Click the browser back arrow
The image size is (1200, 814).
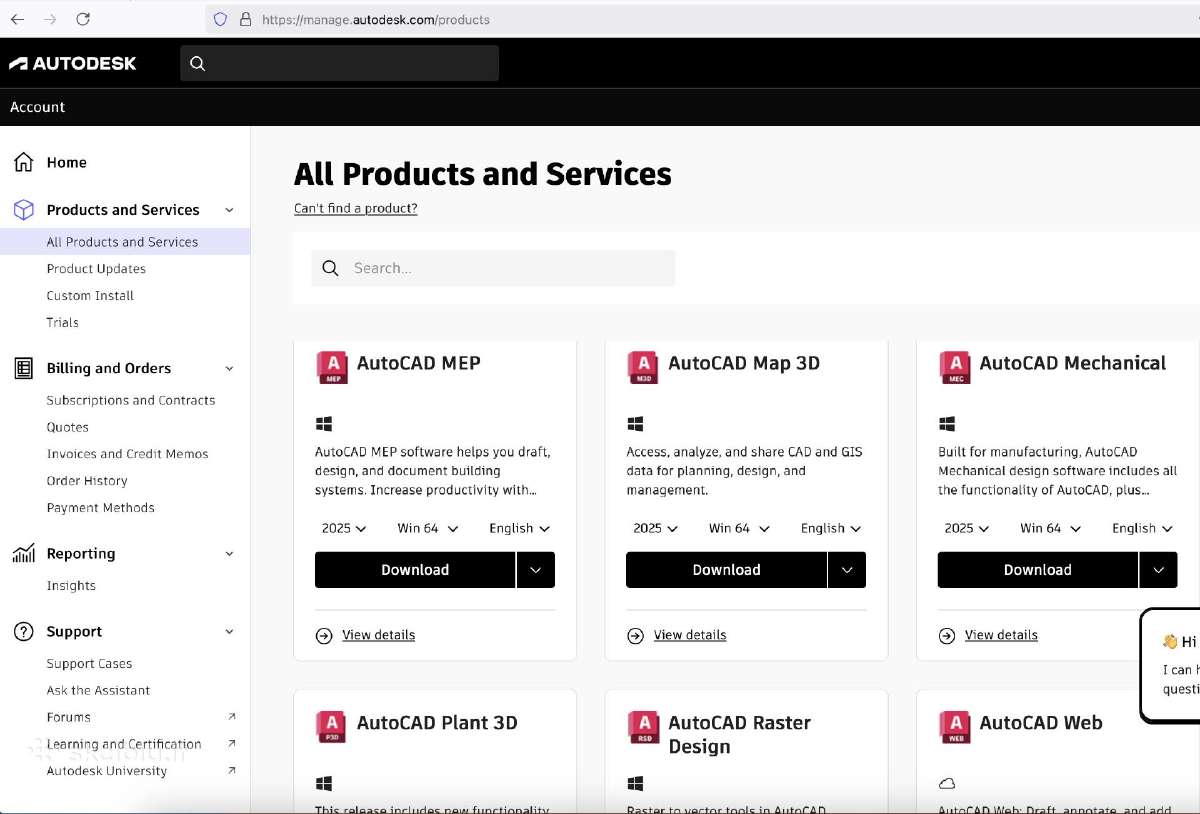tap(17, 19)
